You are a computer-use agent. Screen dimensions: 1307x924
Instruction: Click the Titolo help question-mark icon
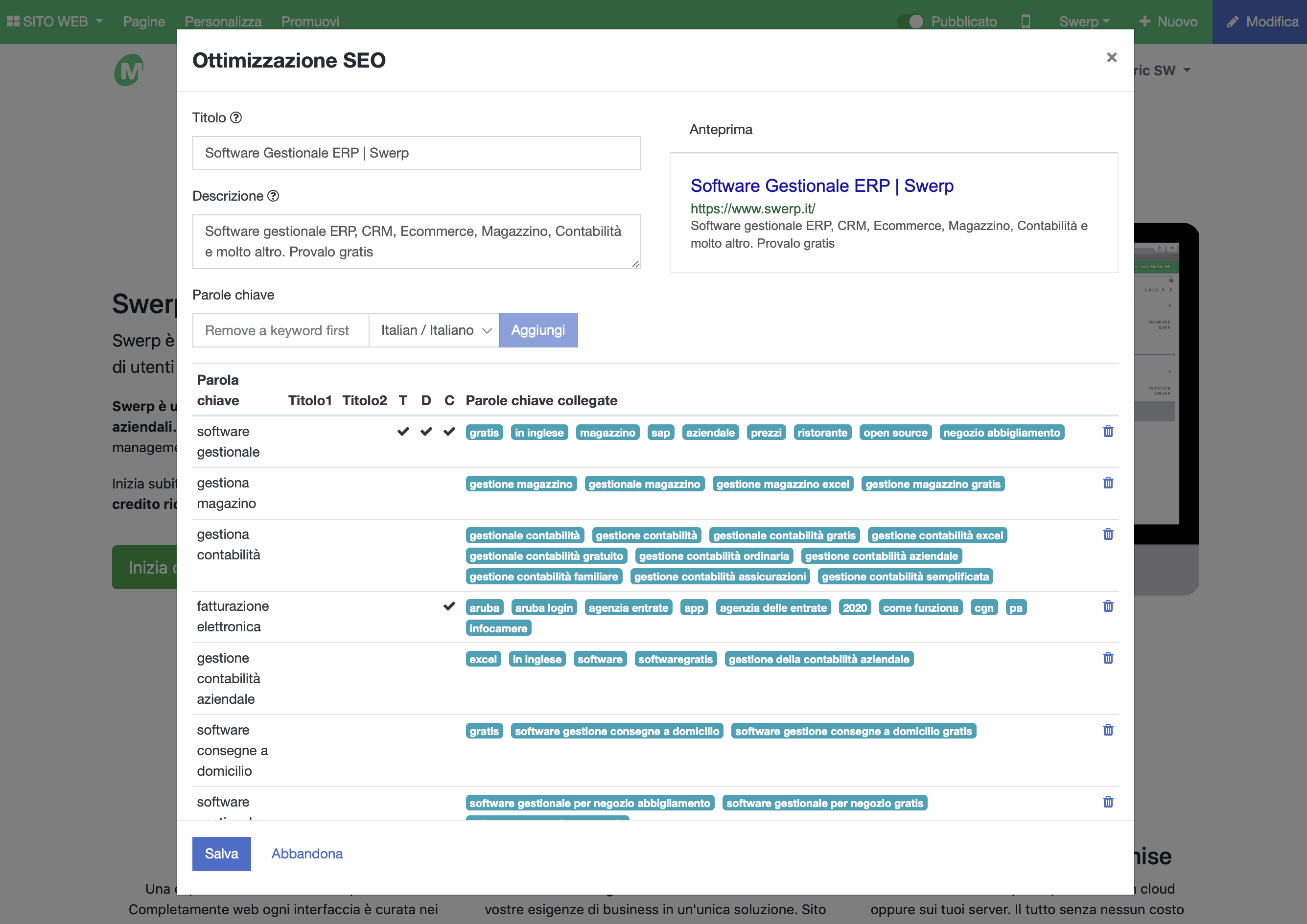pos(235,117)
